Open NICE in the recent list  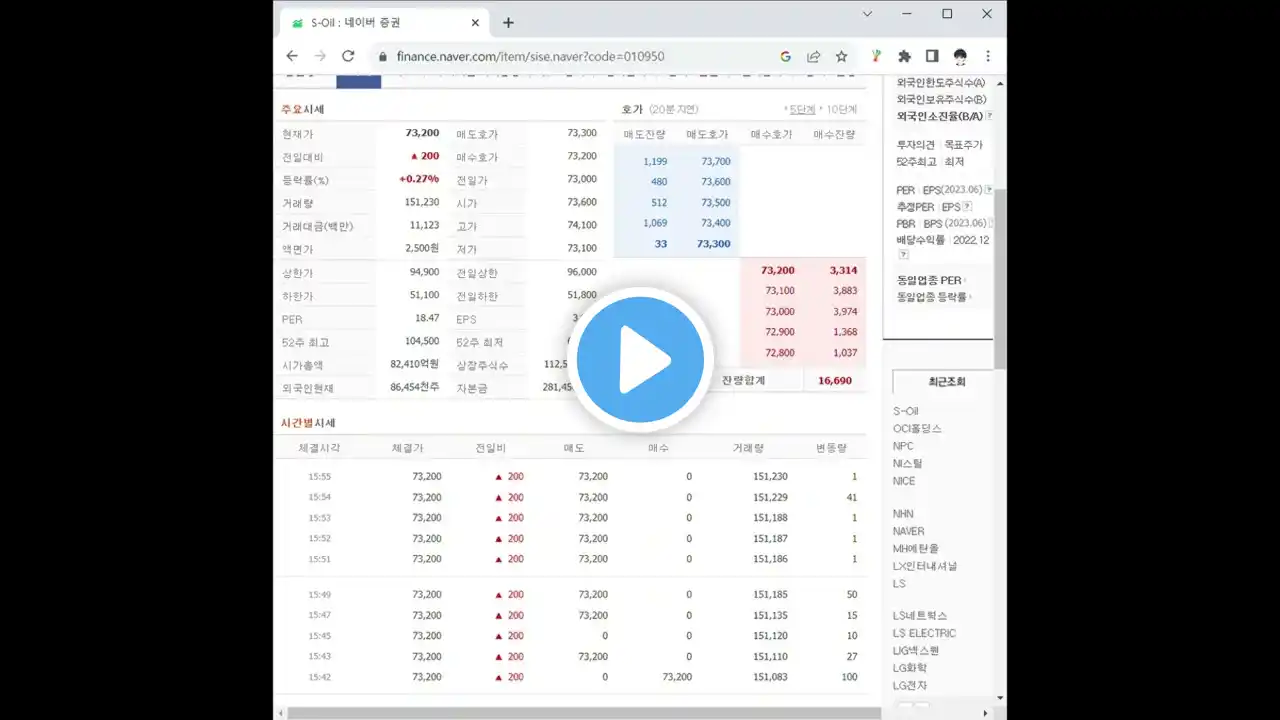coord(904,481)
